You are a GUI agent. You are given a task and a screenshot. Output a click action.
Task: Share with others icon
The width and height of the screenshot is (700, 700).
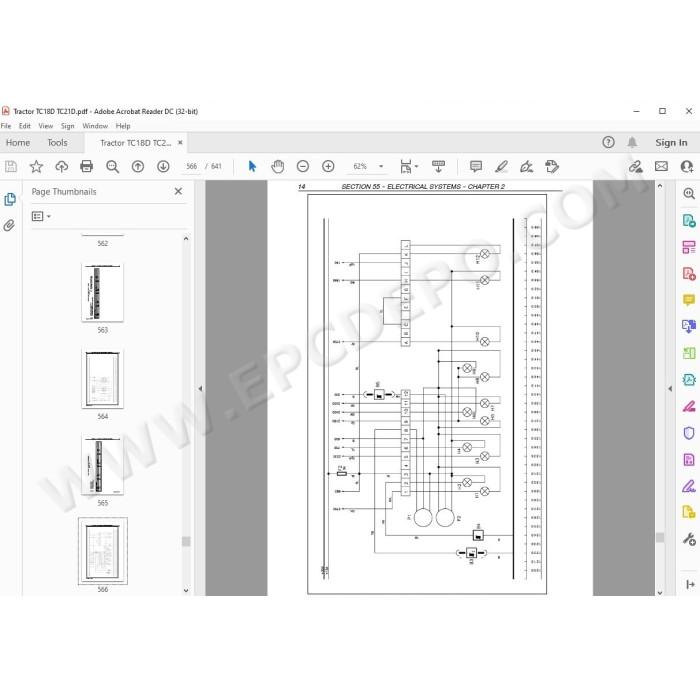pyautogui.click(x=687, y=167)
